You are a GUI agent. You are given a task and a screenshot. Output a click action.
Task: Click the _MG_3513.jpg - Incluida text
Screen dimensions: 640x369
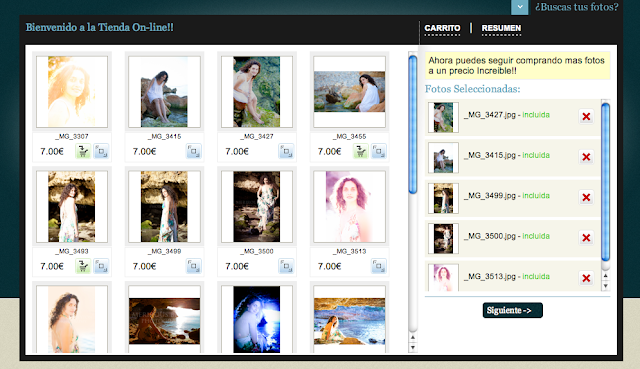point(507,276)
